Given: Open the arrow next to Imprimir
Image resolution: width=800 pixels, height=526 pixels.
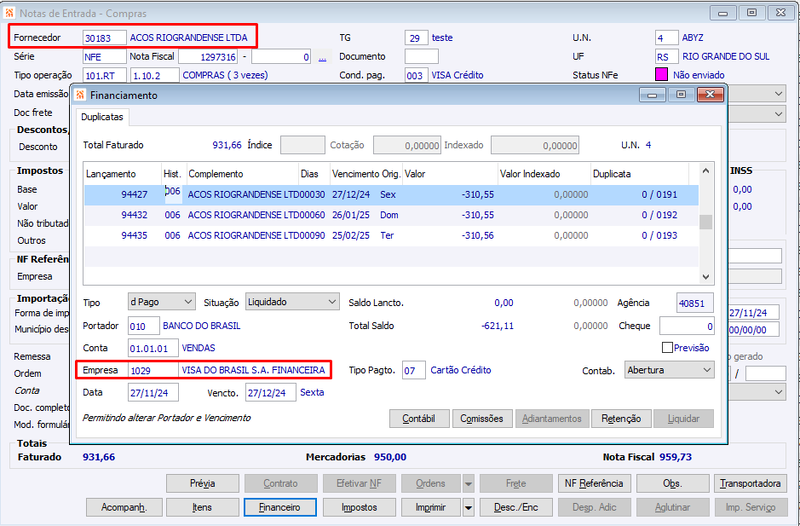Looking at the screenshot, I should click(x=468, y=508).
